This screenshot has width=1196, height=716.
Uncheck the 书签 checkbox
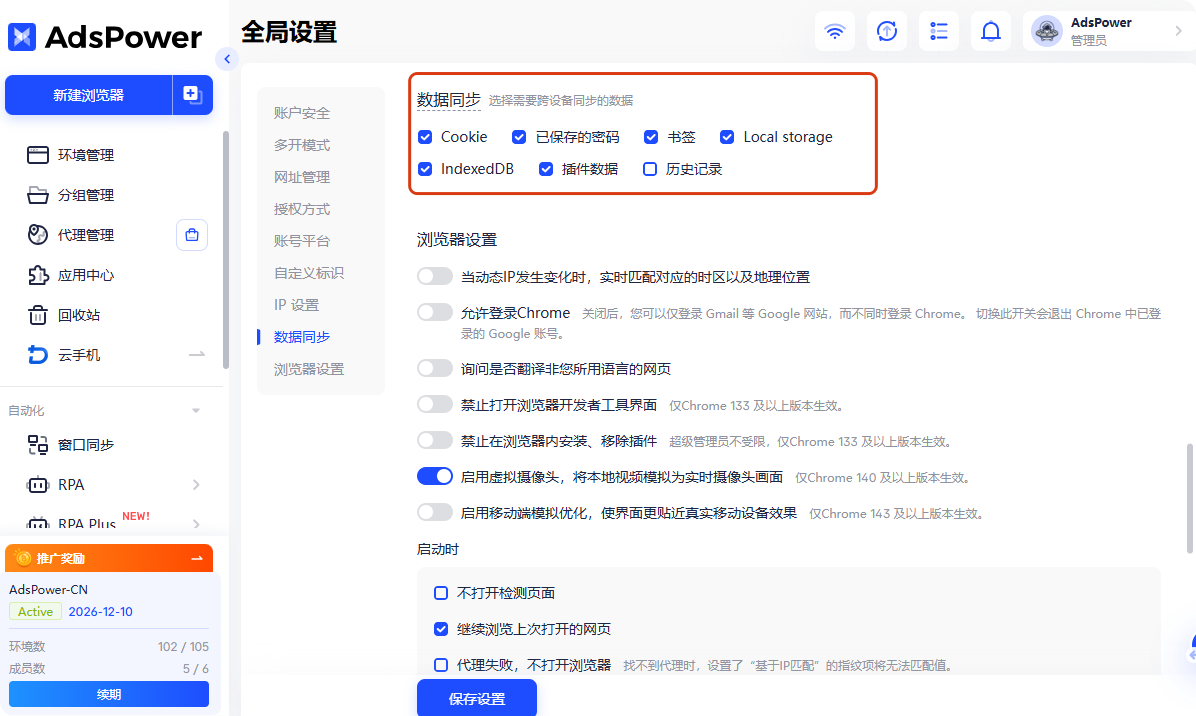[651, 137]
